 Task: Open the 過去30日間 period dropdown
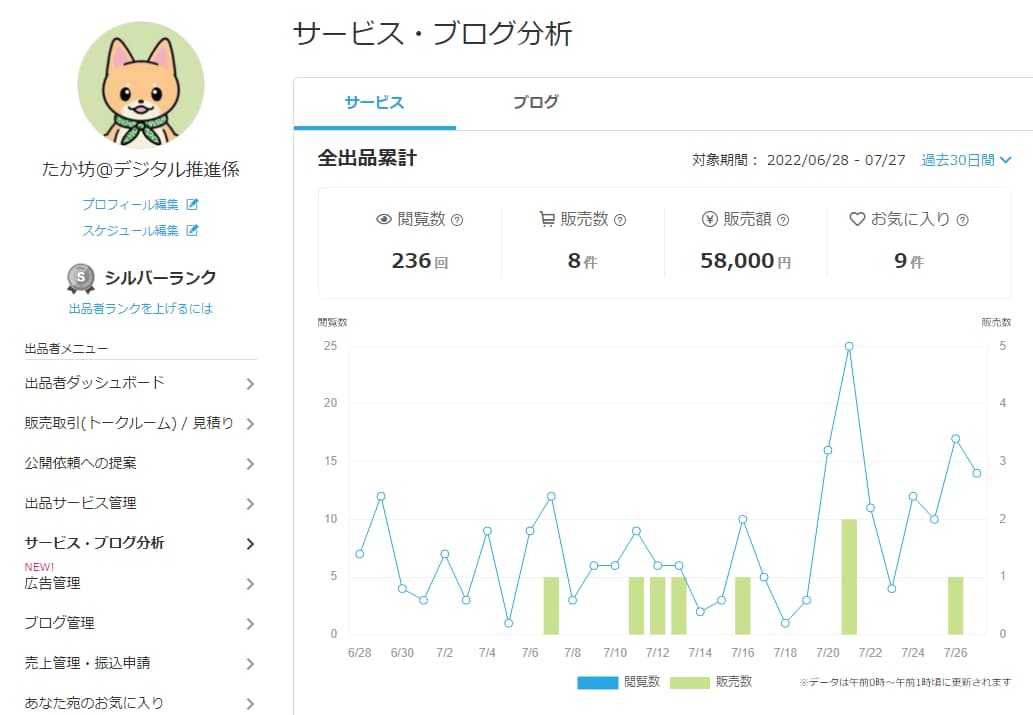pos(966,160)
